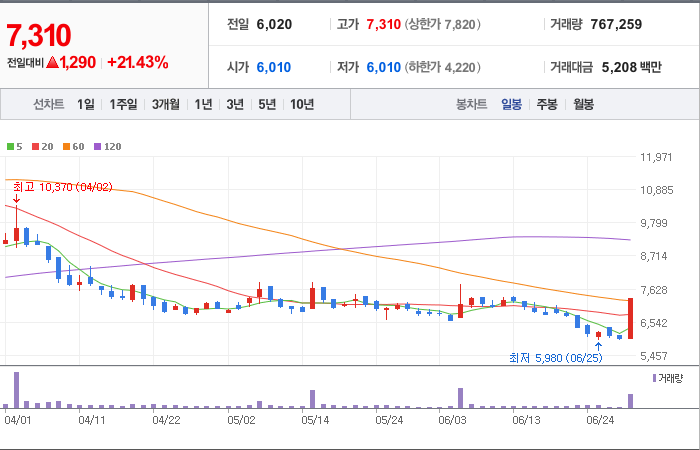
Task: Select the 일봉 daily candle chart
Action: click(511, 105)
